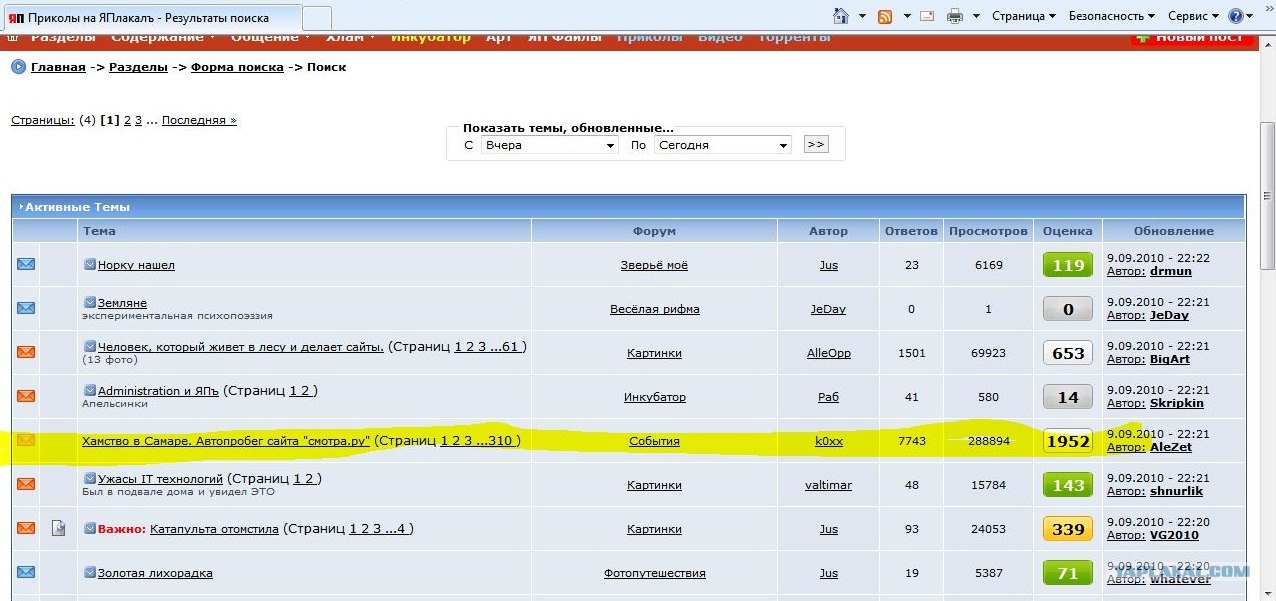This screenshot has height=601, width=1276.
Task: Click the orange RSS feeds icon
Action: [885, 16]
